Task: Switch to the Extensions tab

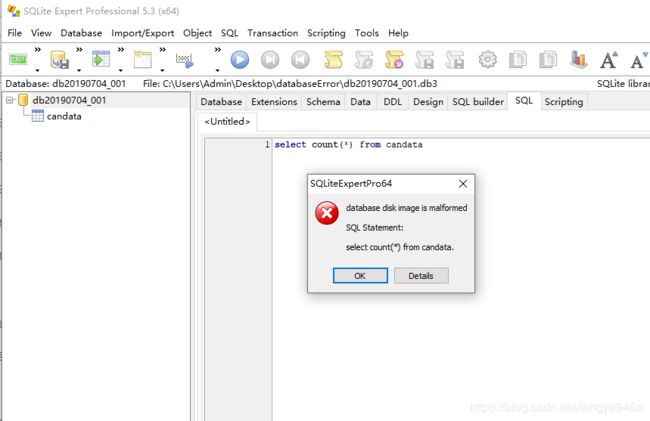Action: point(274,102)
